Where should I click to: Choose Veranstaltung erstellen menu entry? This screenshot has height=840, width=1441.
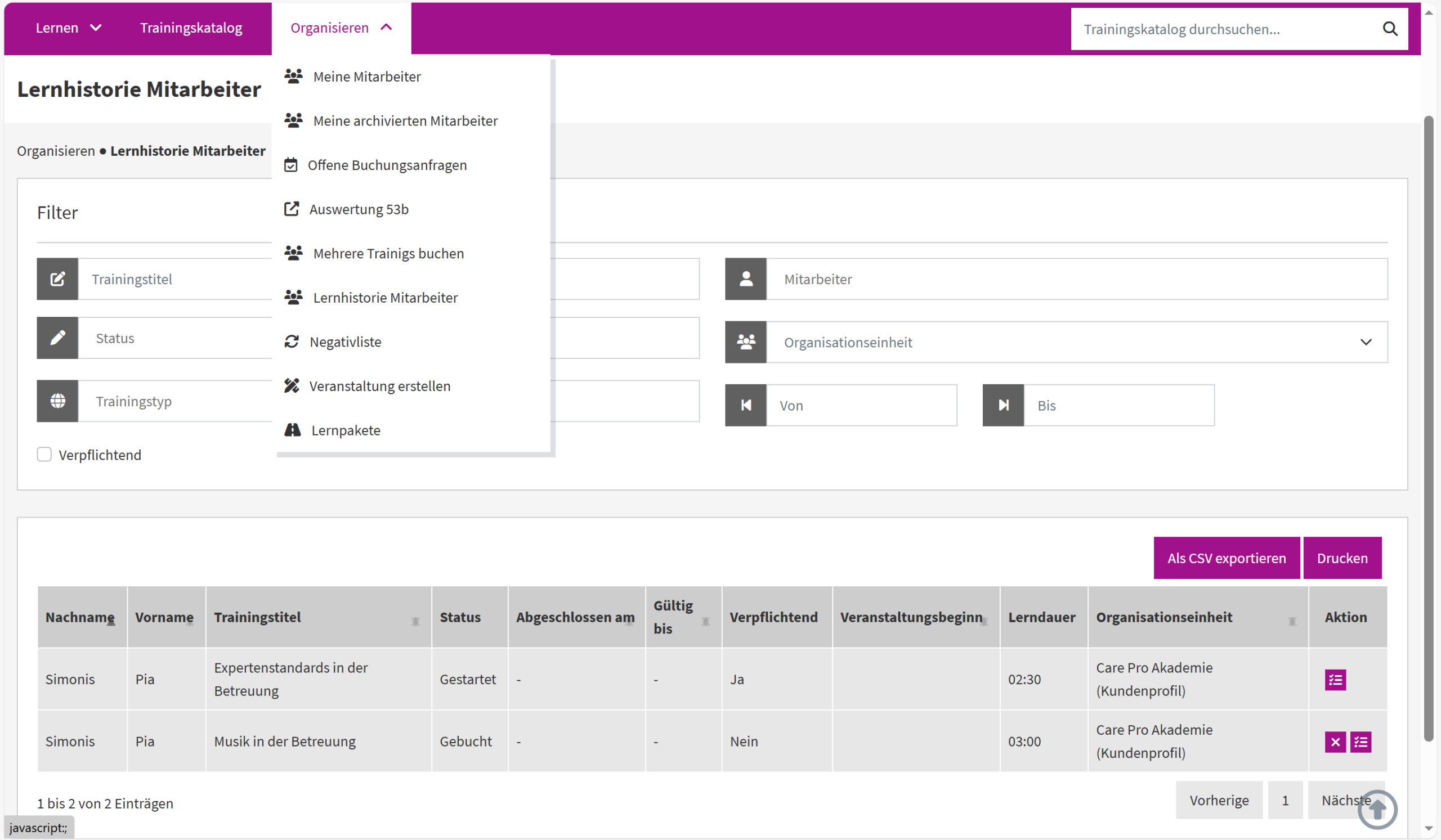379,386
